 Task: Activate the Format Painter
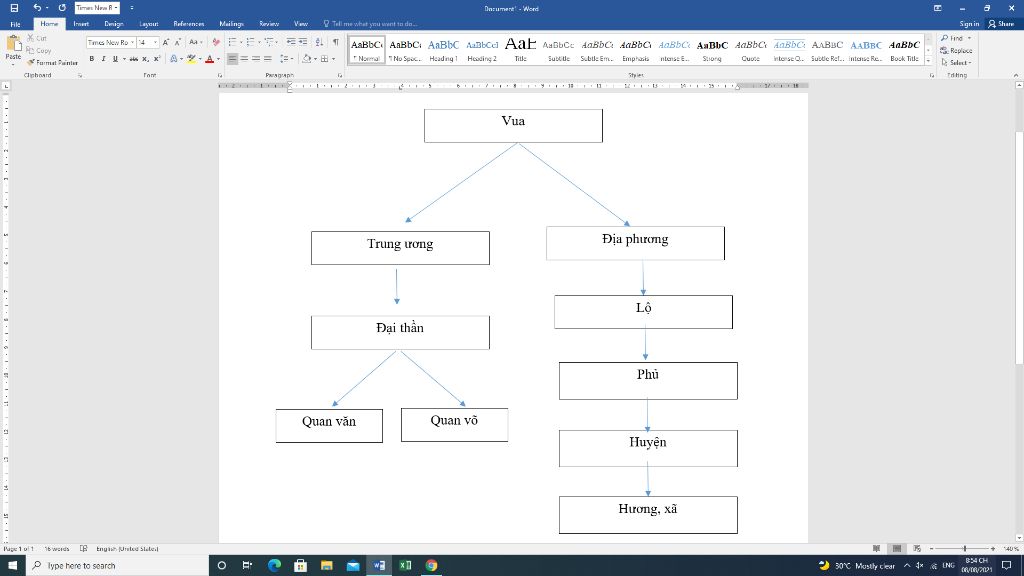click(x=52, y=63)
